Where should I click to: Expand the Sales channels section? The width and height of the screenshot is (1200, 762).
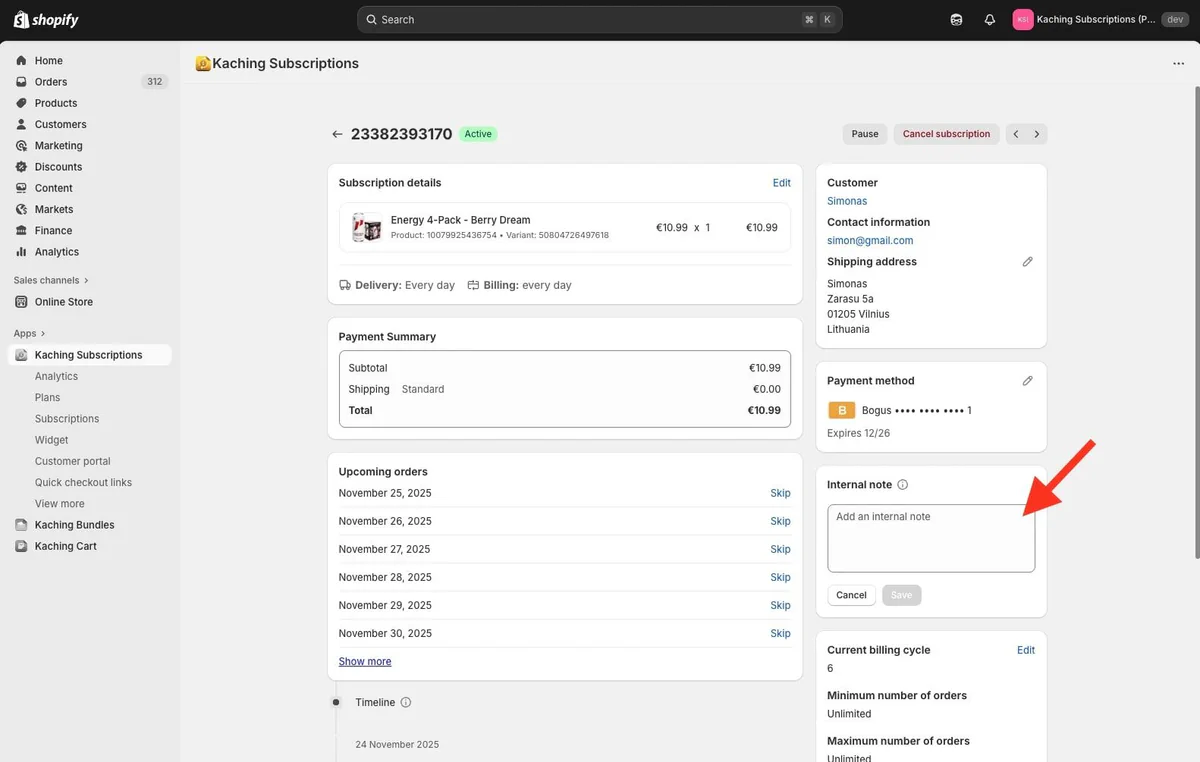pyautogui.click(x=51, y=280)
